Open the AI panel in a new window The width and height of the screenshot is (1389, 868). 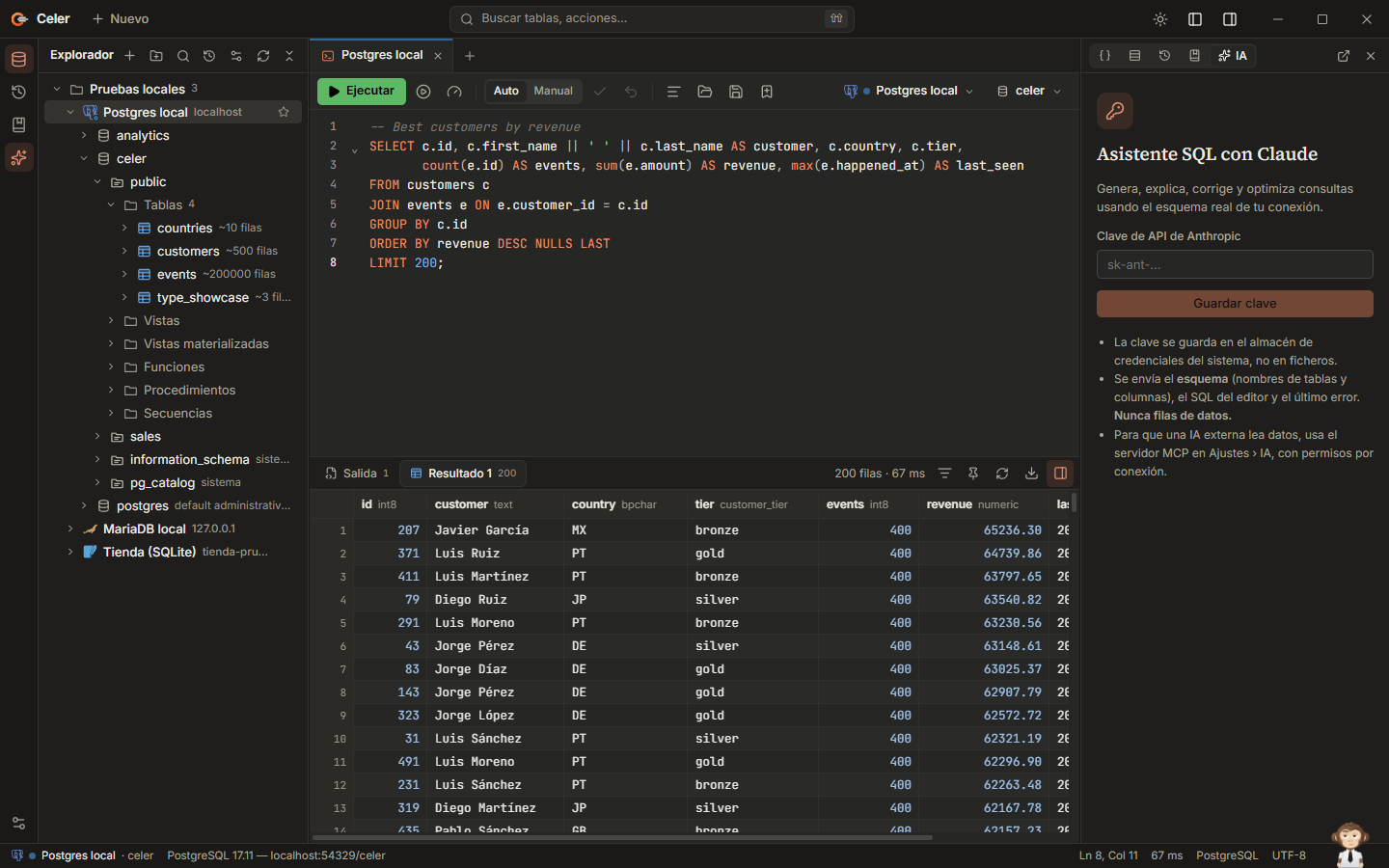click(x=1344, y=56)
